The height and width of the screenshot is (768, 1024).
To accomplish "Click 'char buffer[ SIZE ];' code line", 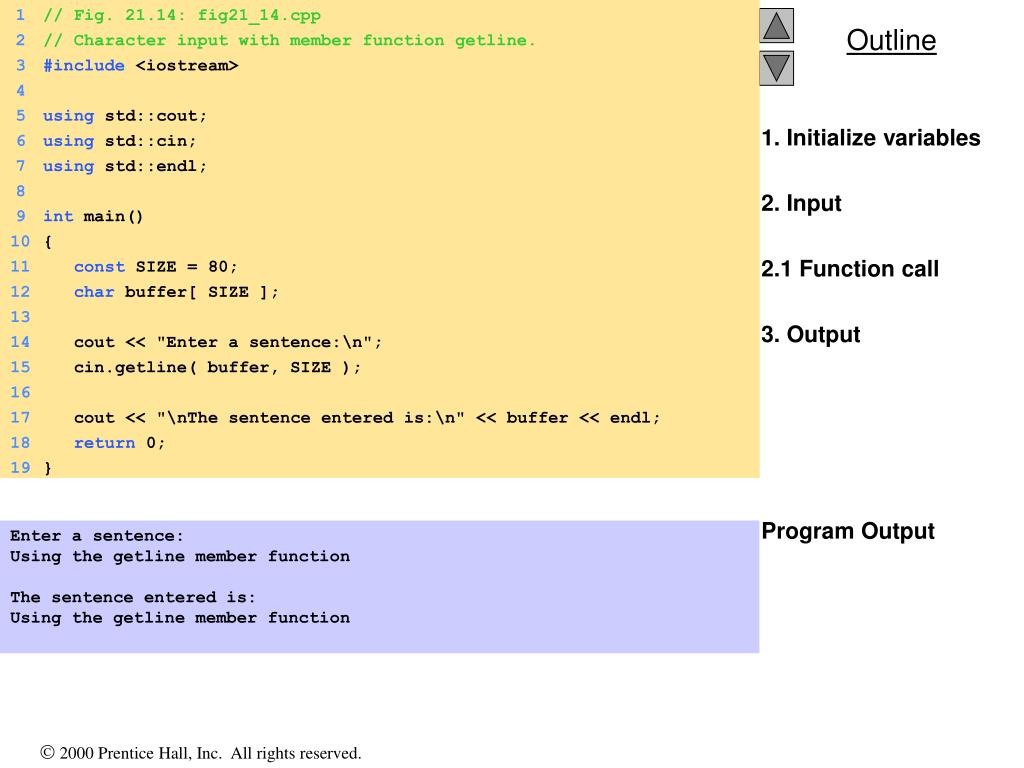I will point(176,292).
